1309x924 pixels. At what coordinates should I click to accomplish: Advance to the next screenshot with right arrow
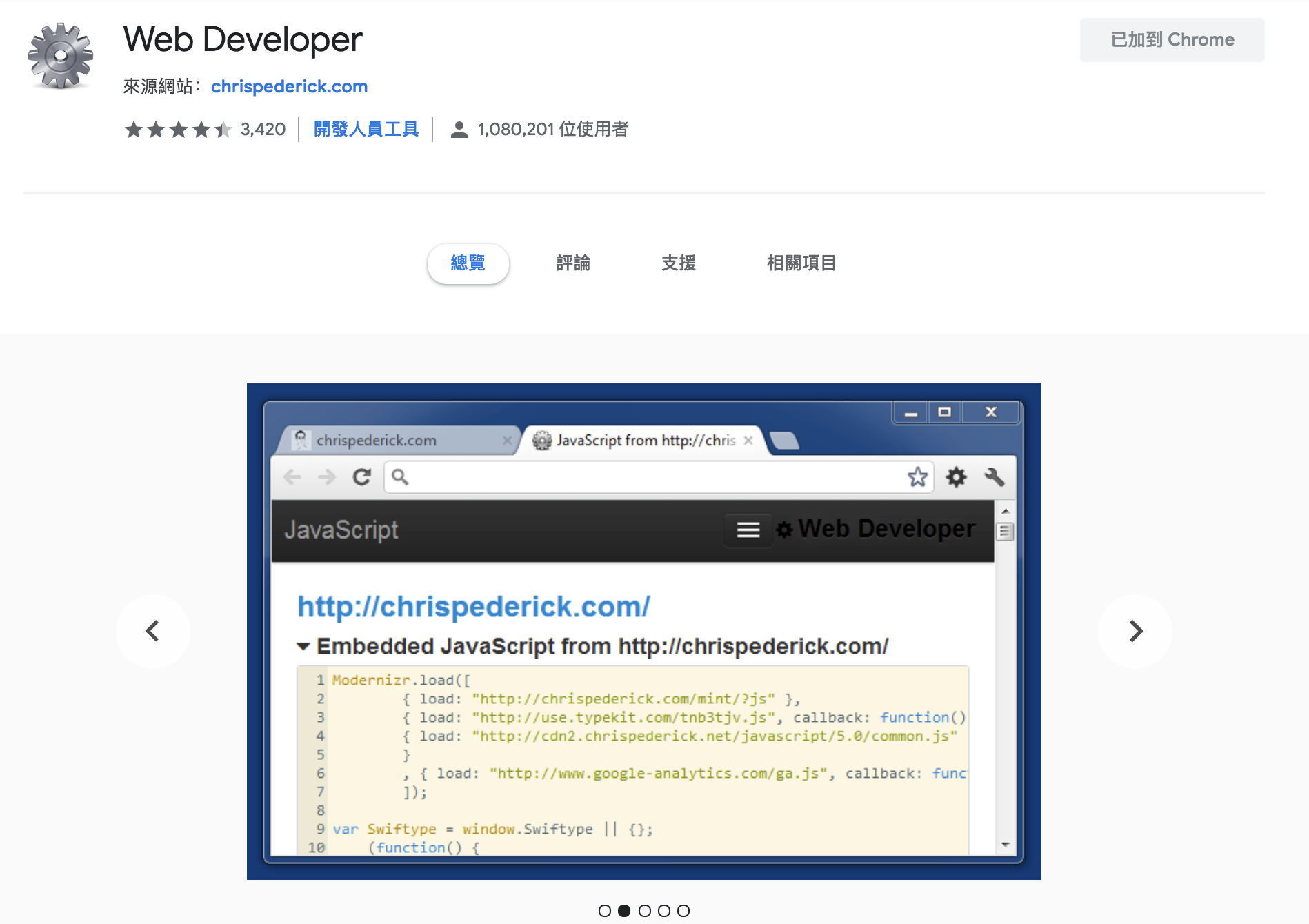[x=1135, y=631]
